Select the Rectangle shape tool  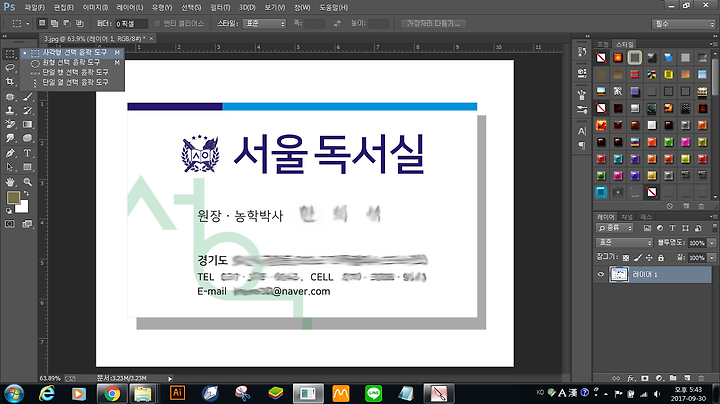coord(28,167)
